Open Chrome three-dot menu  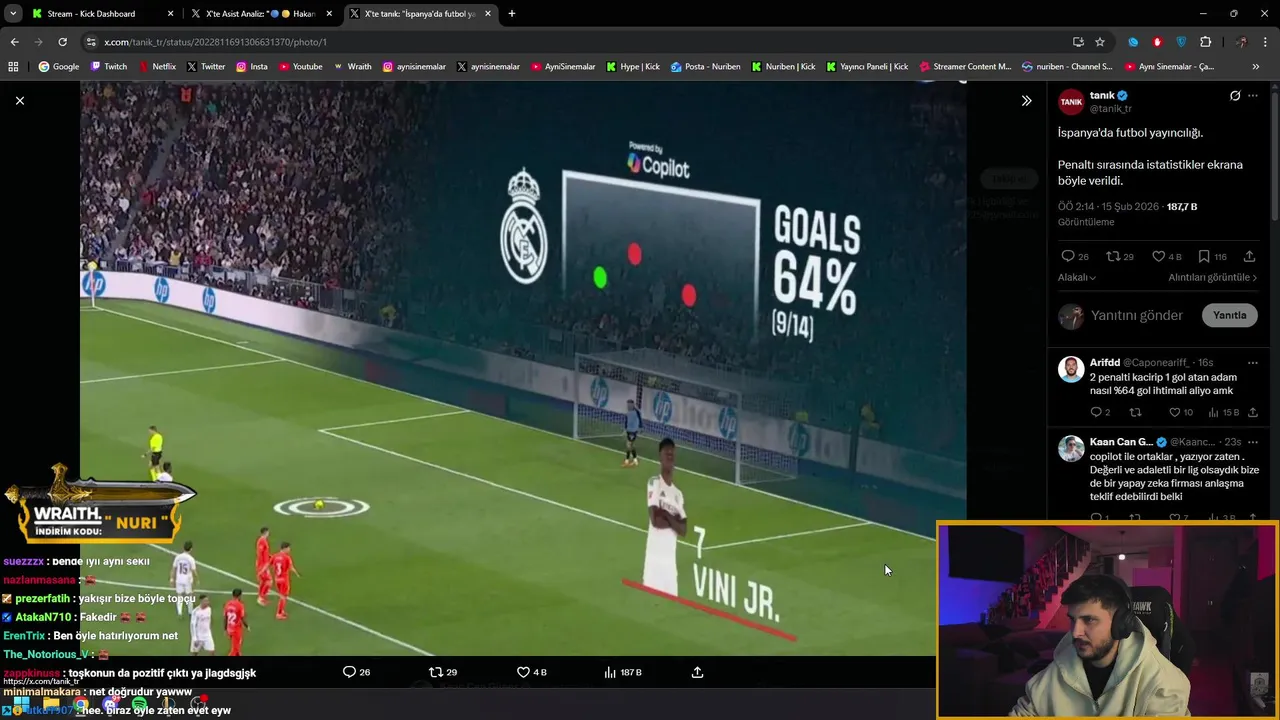[1266, 42]
